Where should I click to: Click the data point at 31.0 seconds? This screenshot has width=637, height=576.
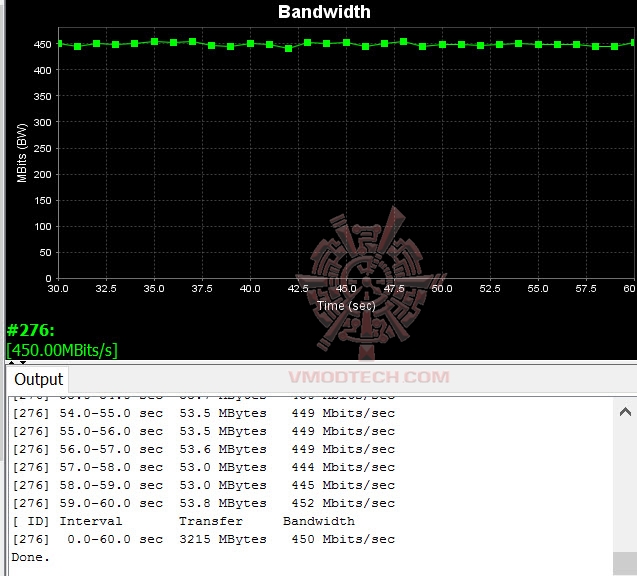click(x=78, y=46)
